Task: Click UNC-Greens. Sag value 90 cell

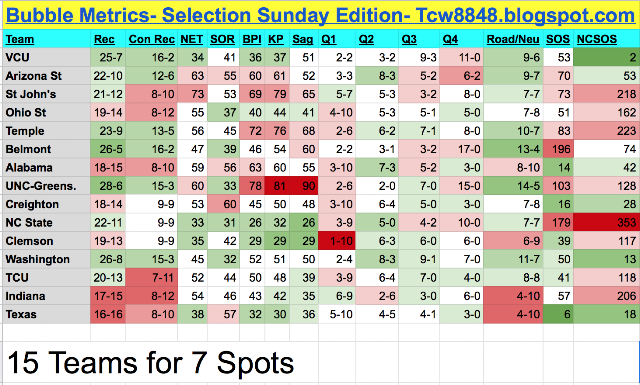Action: coord(304,186)
